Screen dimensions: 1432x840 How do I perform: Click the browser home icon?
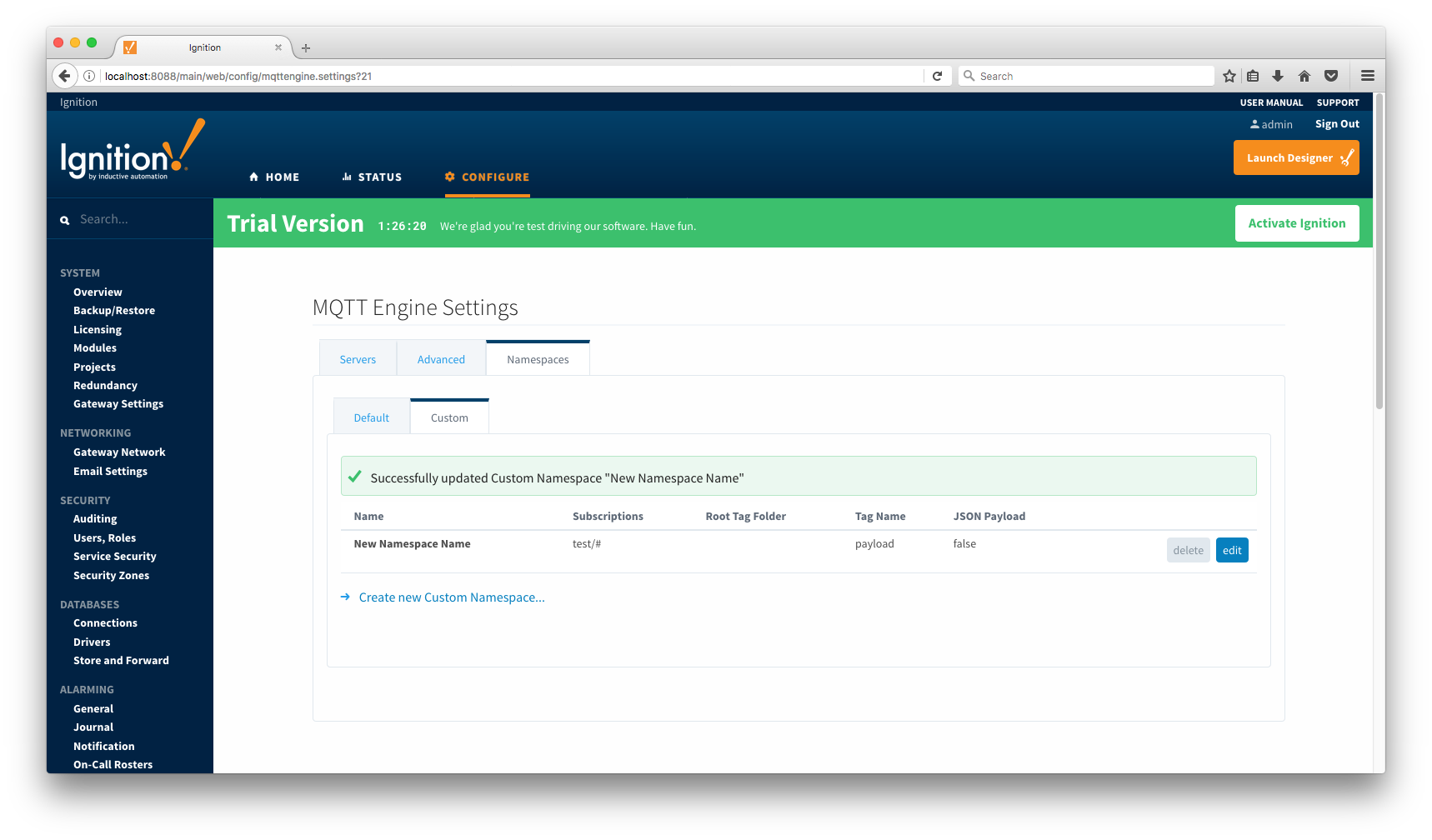[x=1304, y=76]
